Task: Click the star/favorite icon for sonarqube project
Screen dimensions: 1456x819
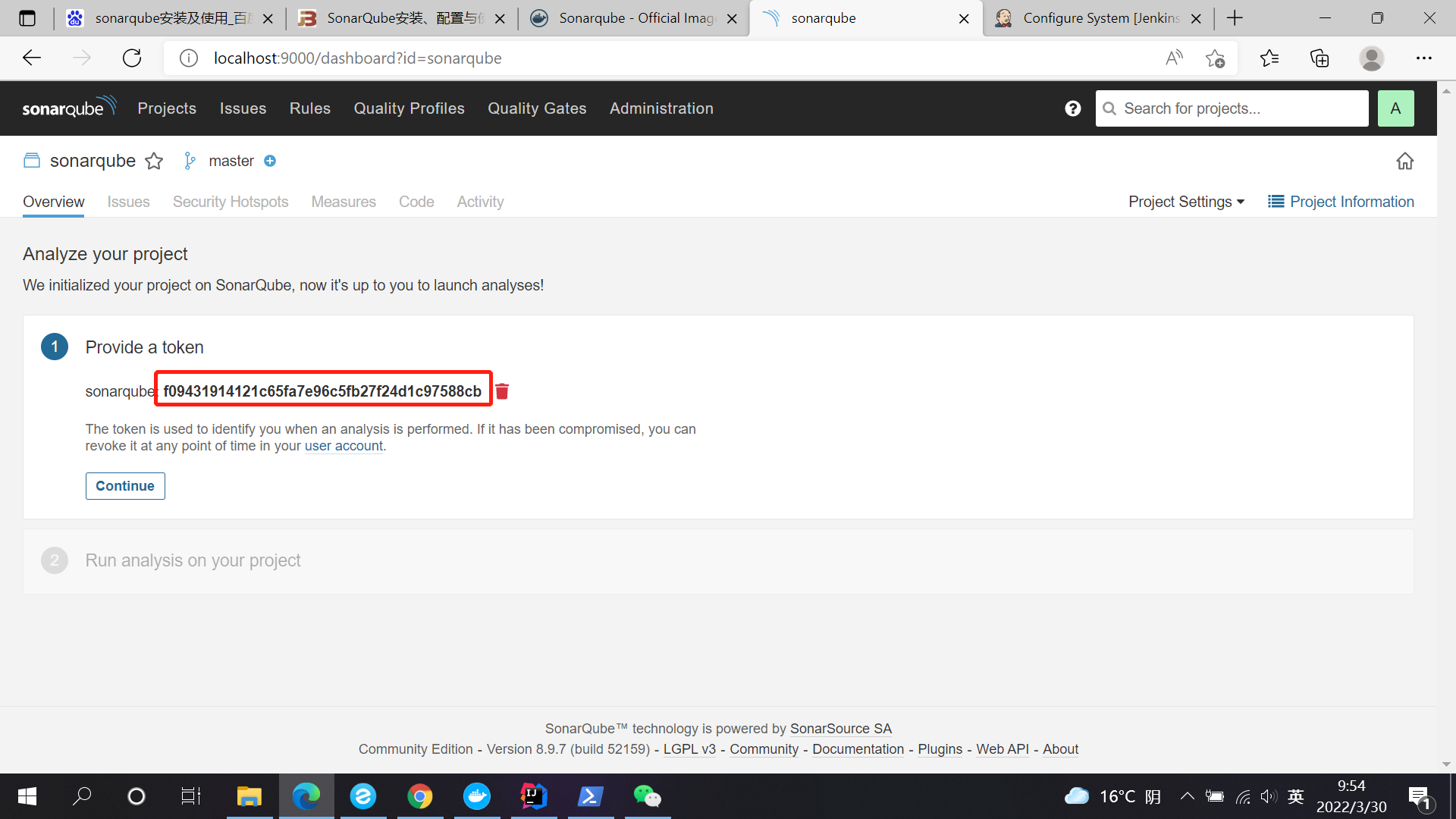Action: click(x=153, y=160)
